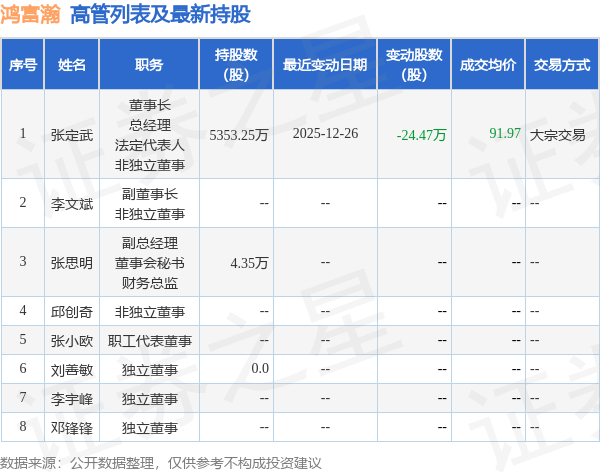
Task: Select the 序号 column header
Action: click(x=23, y=64)
